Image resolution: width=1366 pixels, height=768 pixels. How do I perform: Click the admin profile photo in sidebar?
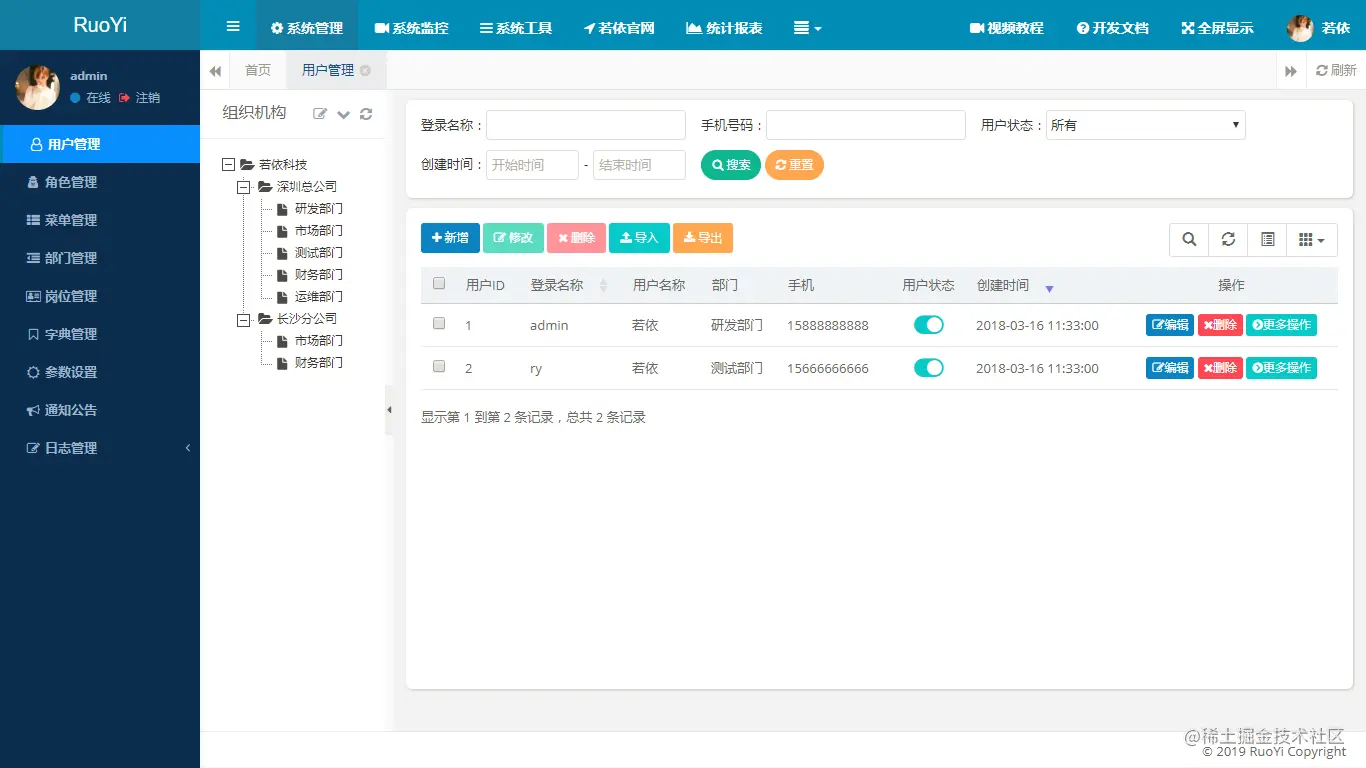click(37, 87)
